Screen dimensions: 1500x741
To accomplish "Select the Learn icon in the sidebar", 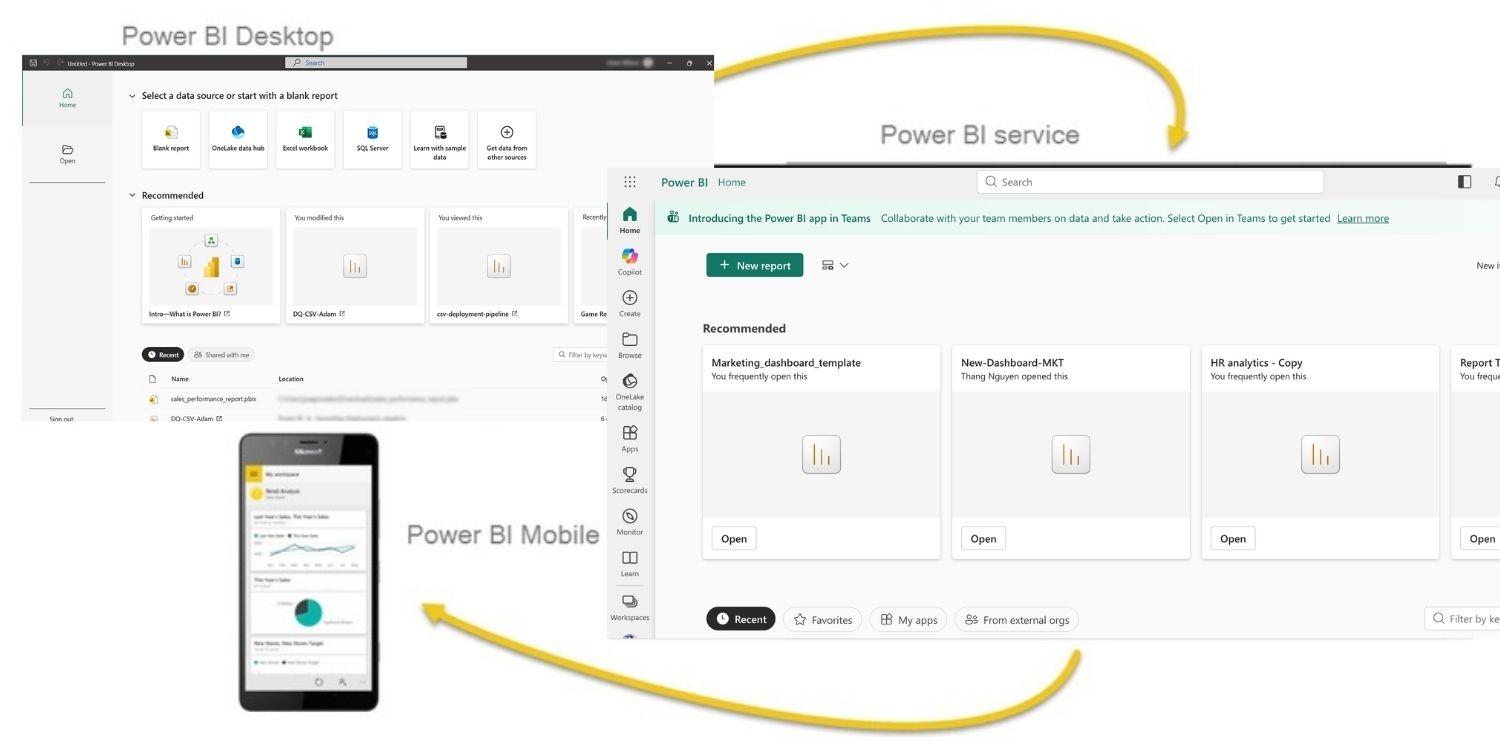I will [x=629, y=562].
